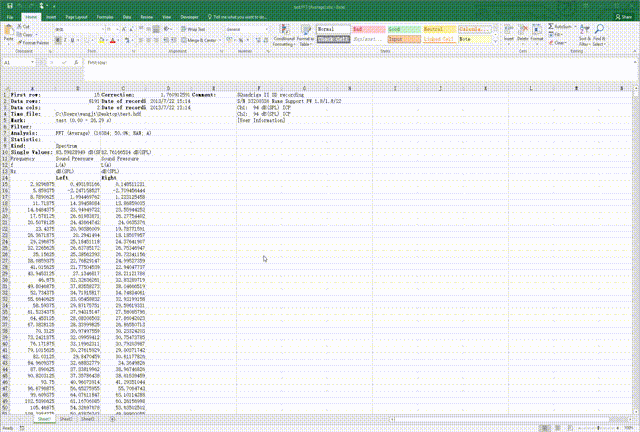Click the Copy button
The width and height of the screenshot is (640, 432).
click(26, 34)
